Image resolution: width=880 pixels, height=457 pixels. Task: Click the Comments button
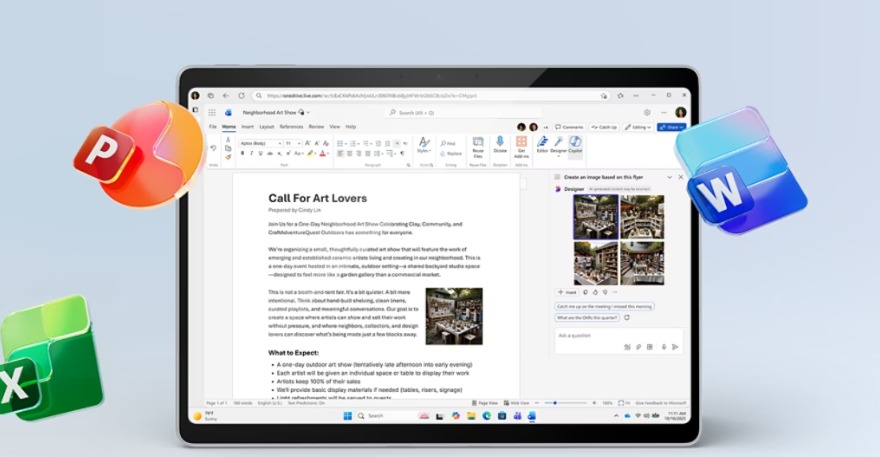(x=569, y=127)
